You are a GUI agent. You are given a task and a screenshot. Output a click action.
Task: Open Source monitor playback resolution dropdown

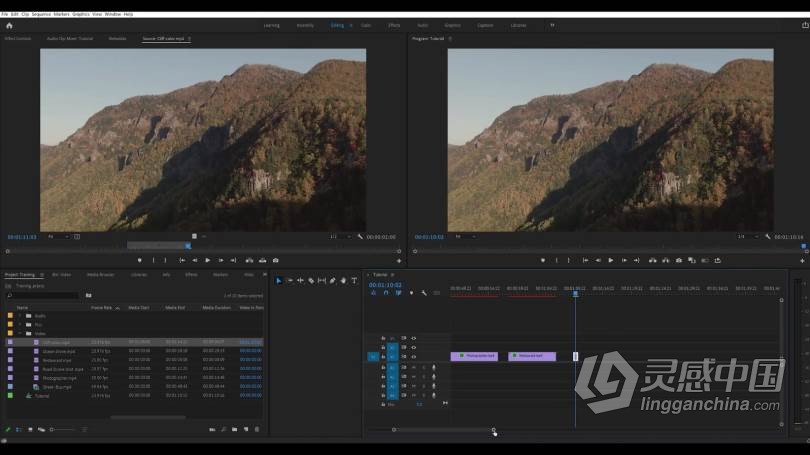click(341, 237)
